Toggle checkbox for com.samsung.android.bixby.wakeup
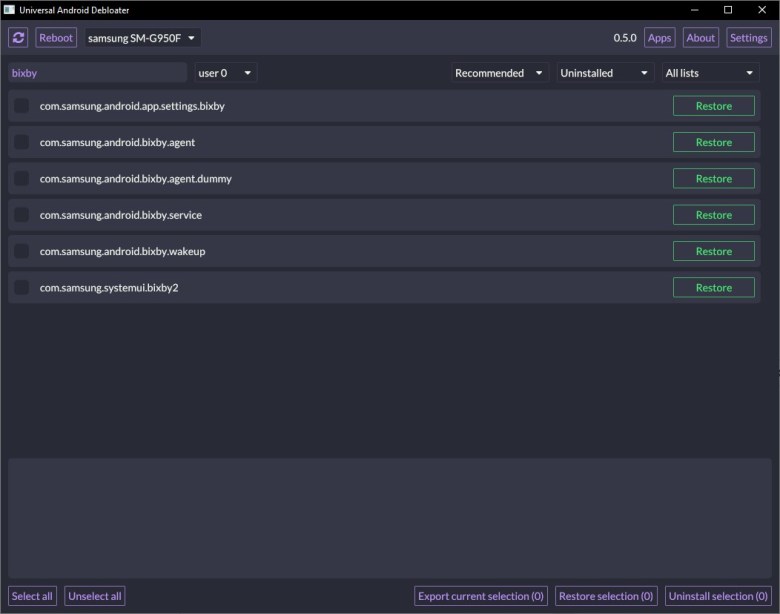 21,251
